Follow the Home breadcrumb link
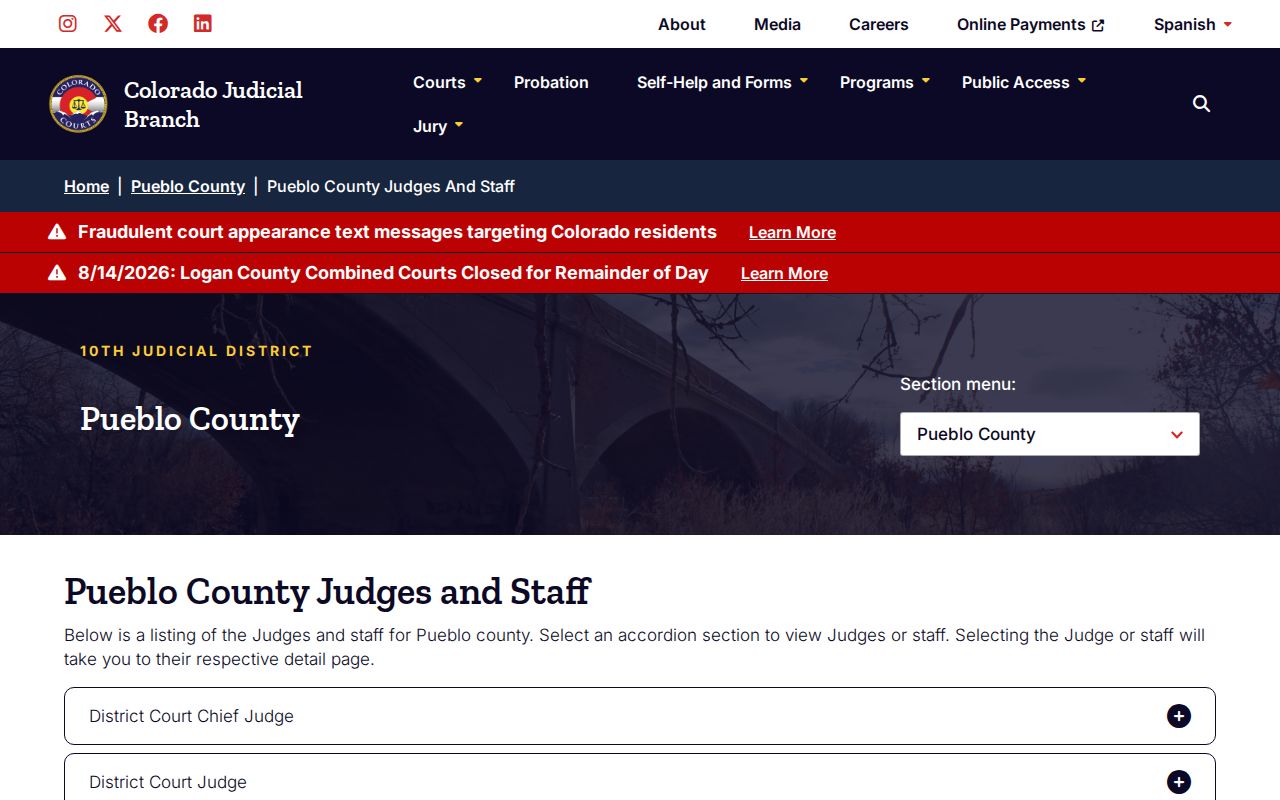 [x=86, y=186]
